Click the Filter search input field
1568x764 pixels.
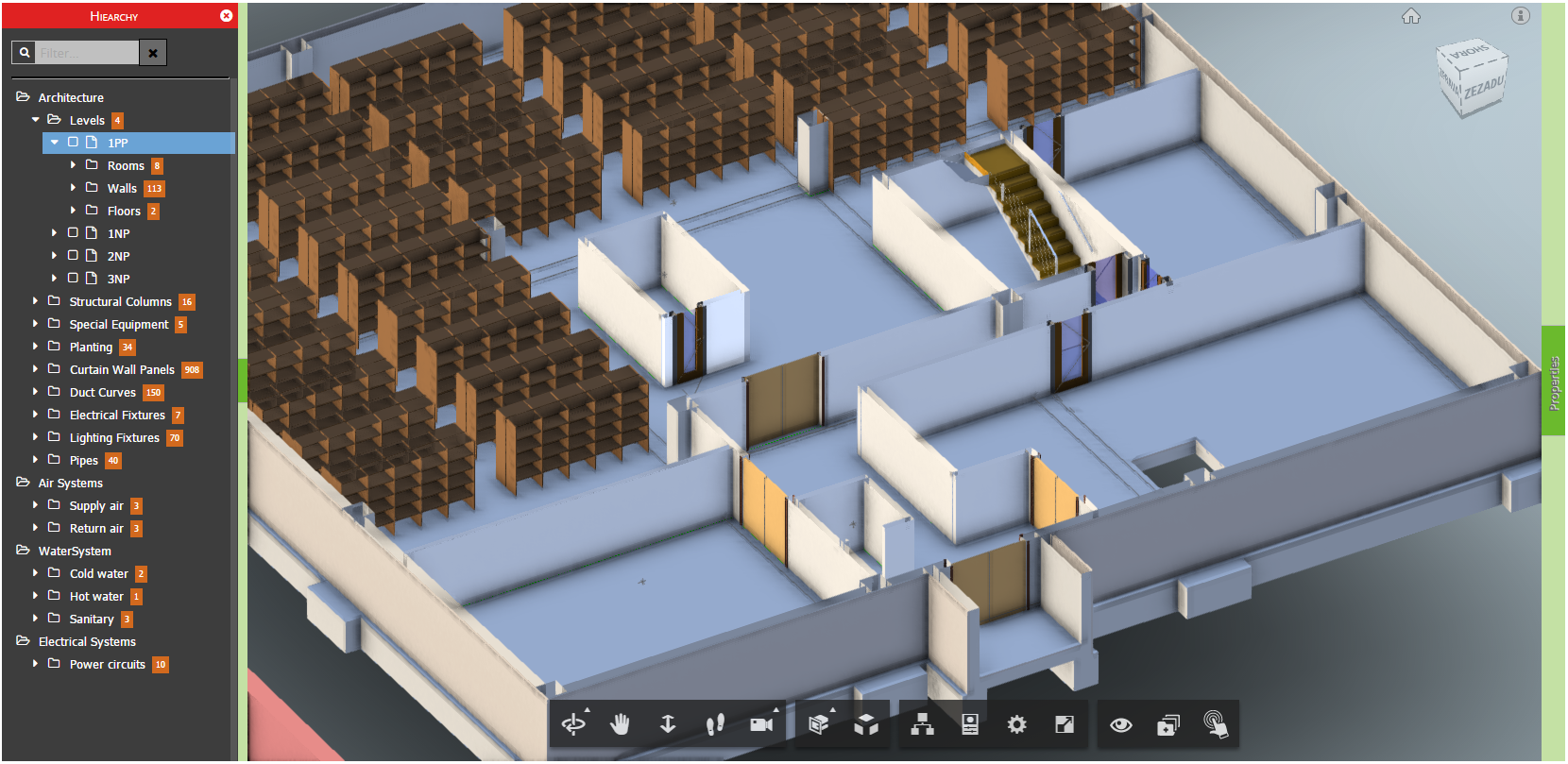(87, 53)
